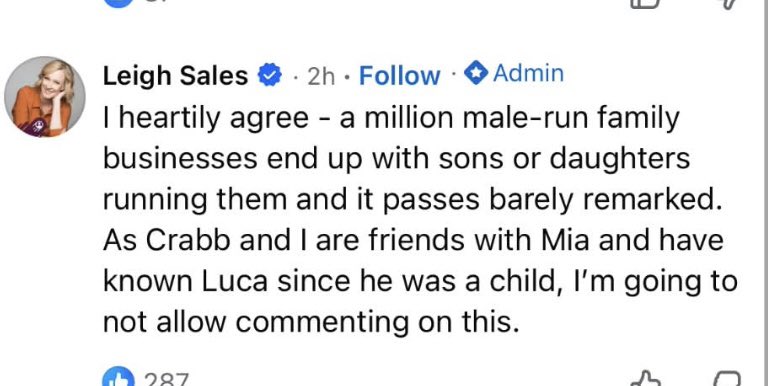Click the partial blue reaction icon at top
Screen dimensions: 768x386
click(118, 2)
